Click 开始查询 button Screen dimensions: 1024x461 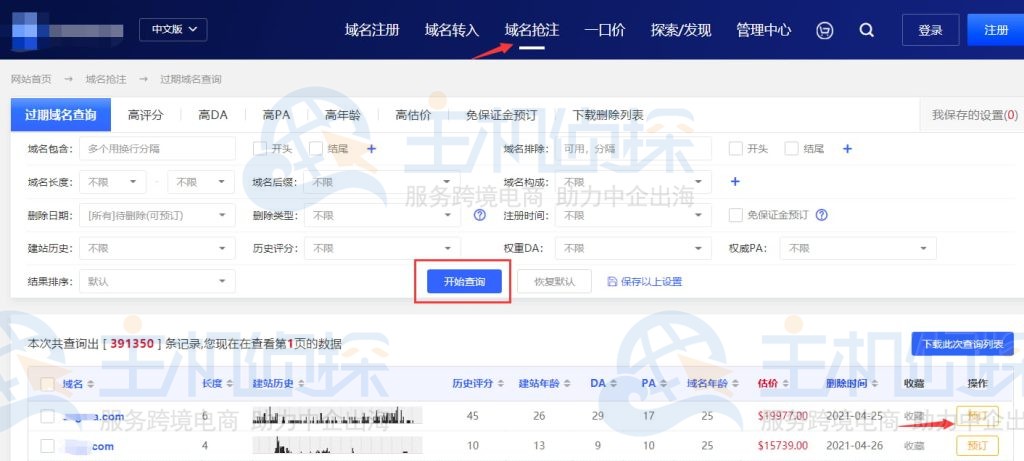[x=464, y=281]
